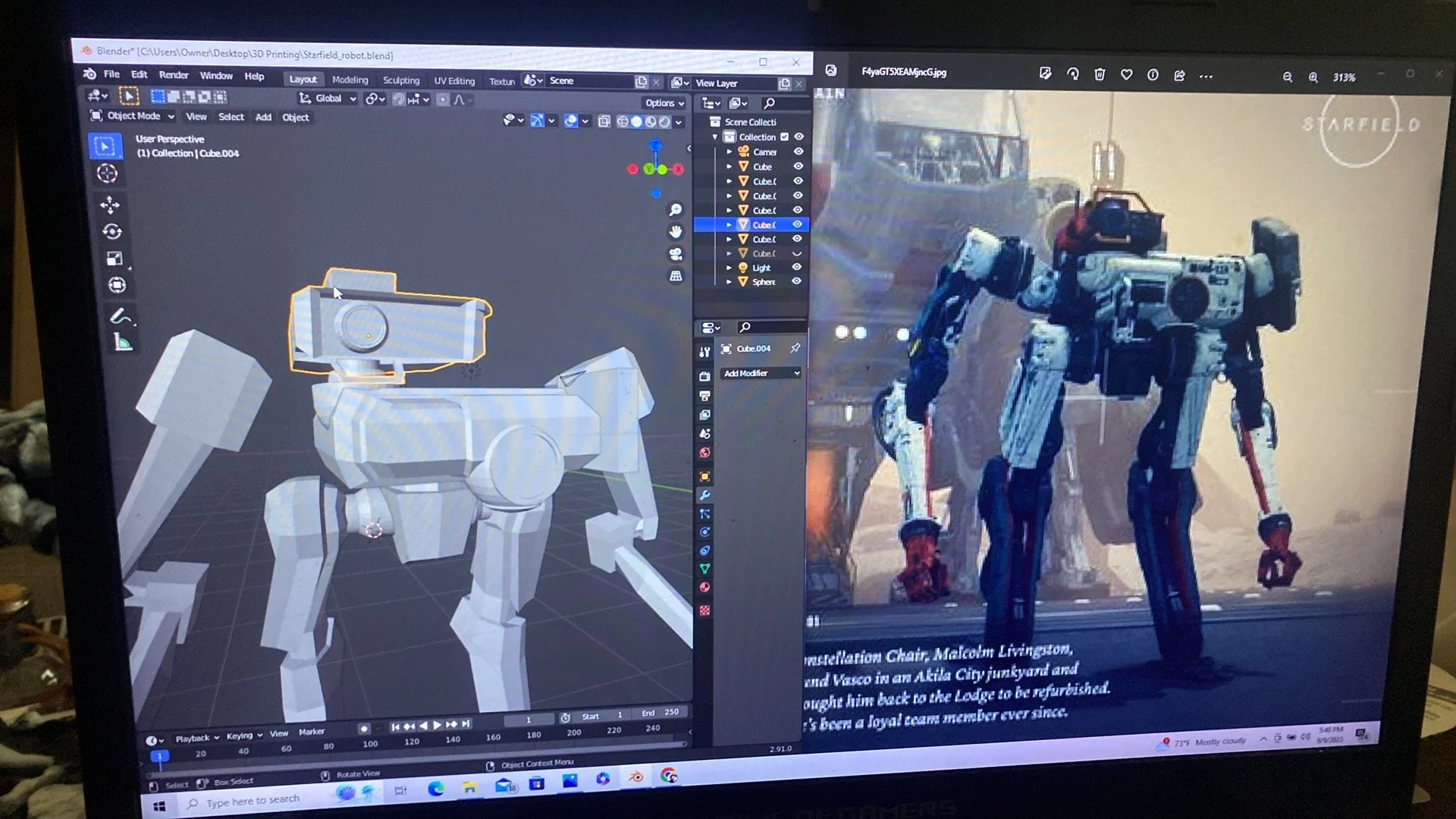
Task: Toggle camera view icon in viewport
Action: point(675,254)
